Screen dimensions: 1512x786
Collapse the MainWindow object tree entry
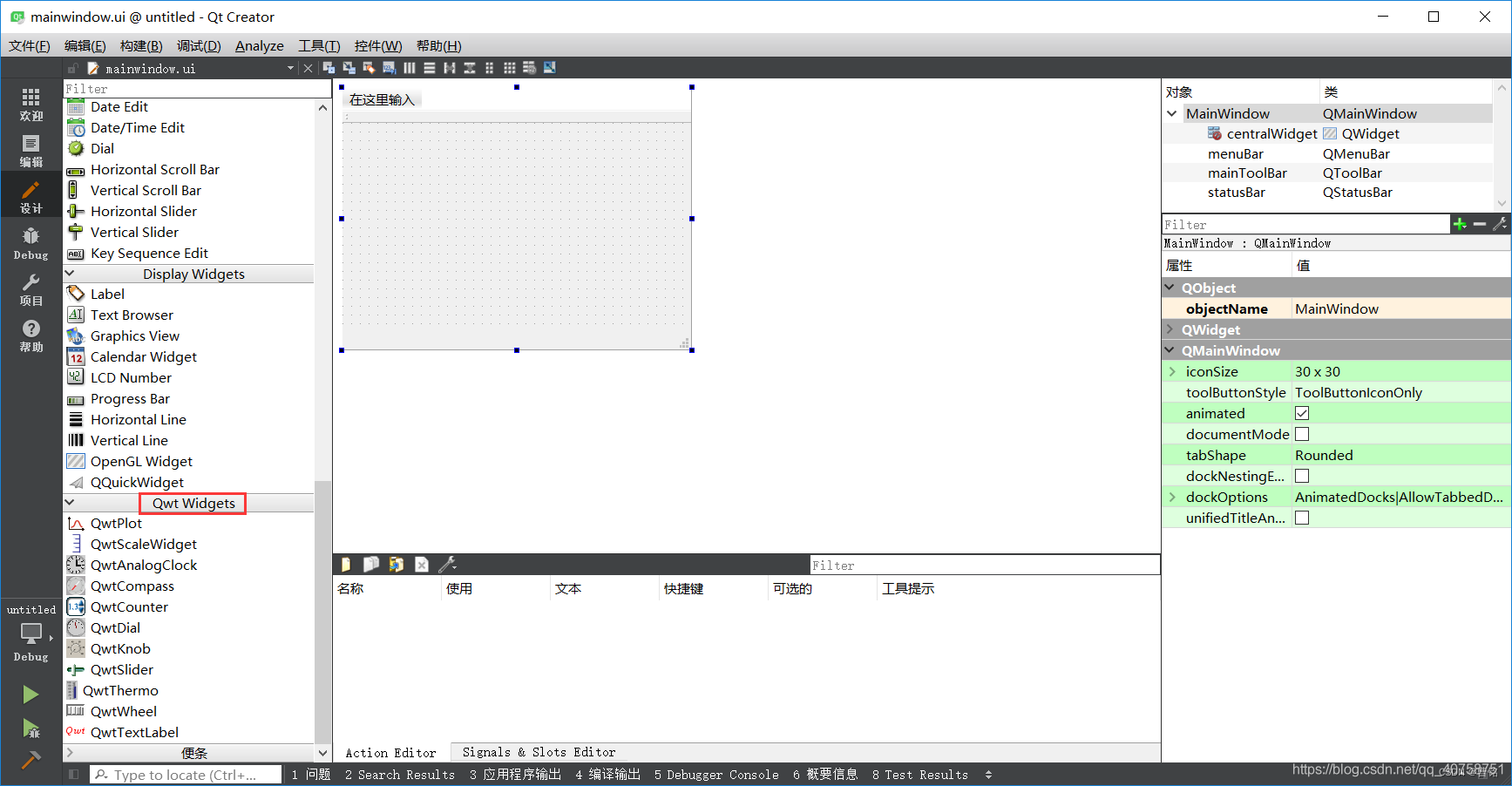[1172, 113]
